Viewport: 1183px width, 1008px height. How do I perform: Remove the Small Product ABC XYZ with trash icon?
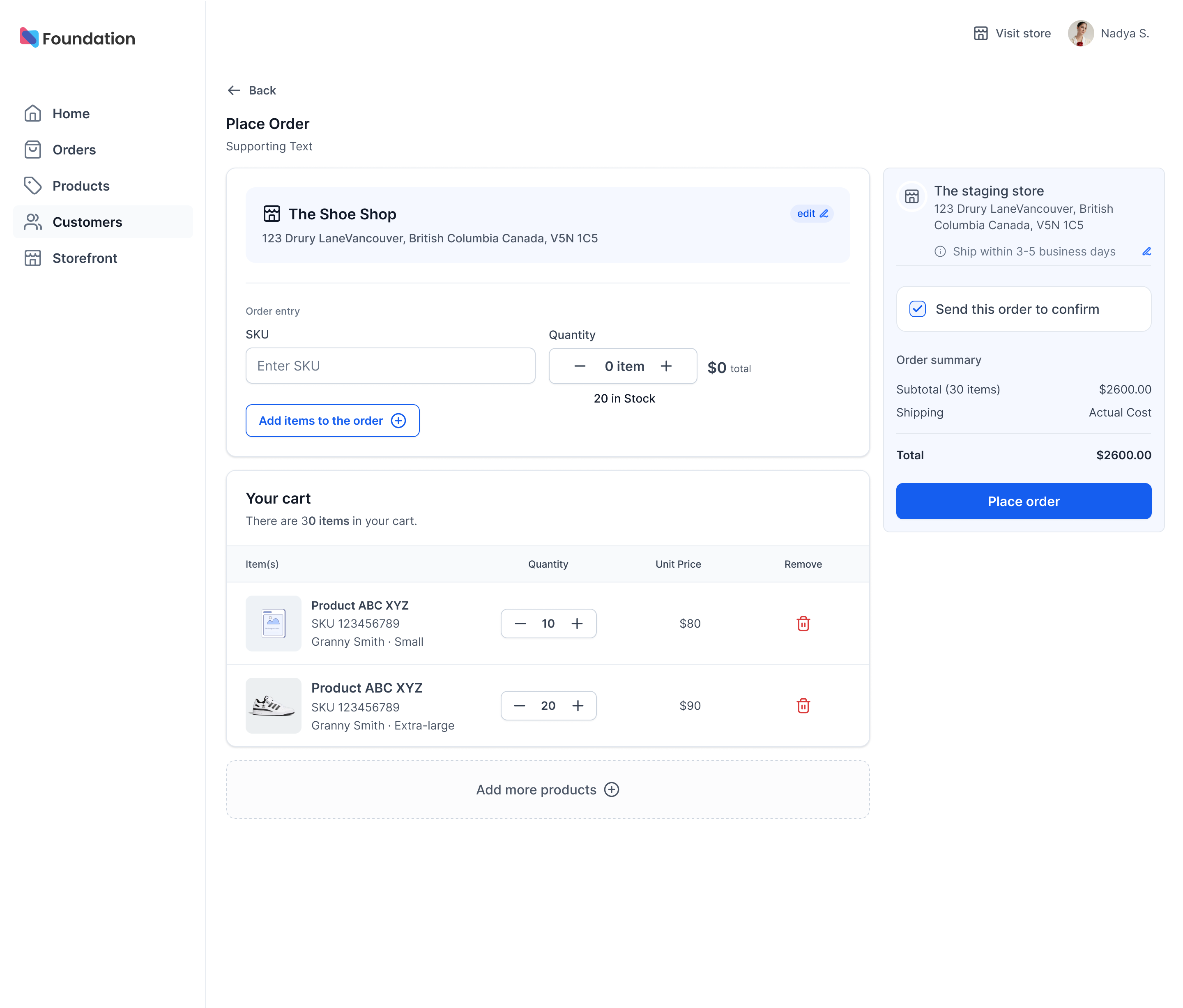pyautogui.click(x=803, y=623)
